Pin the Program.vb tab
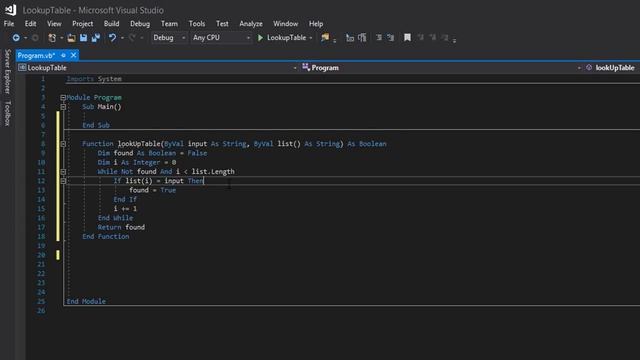This screenshot has width=640, height=360. pyautogui.click(x=63, y=55)
